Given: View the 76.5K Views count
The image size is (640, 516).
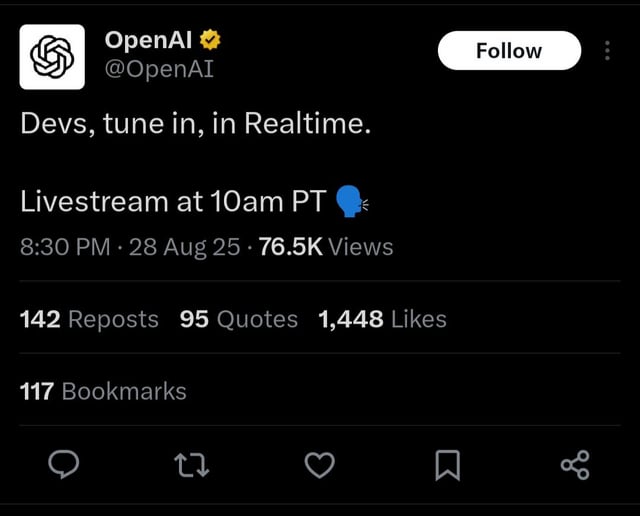Looking at the screenshot, I should [326, 247].
